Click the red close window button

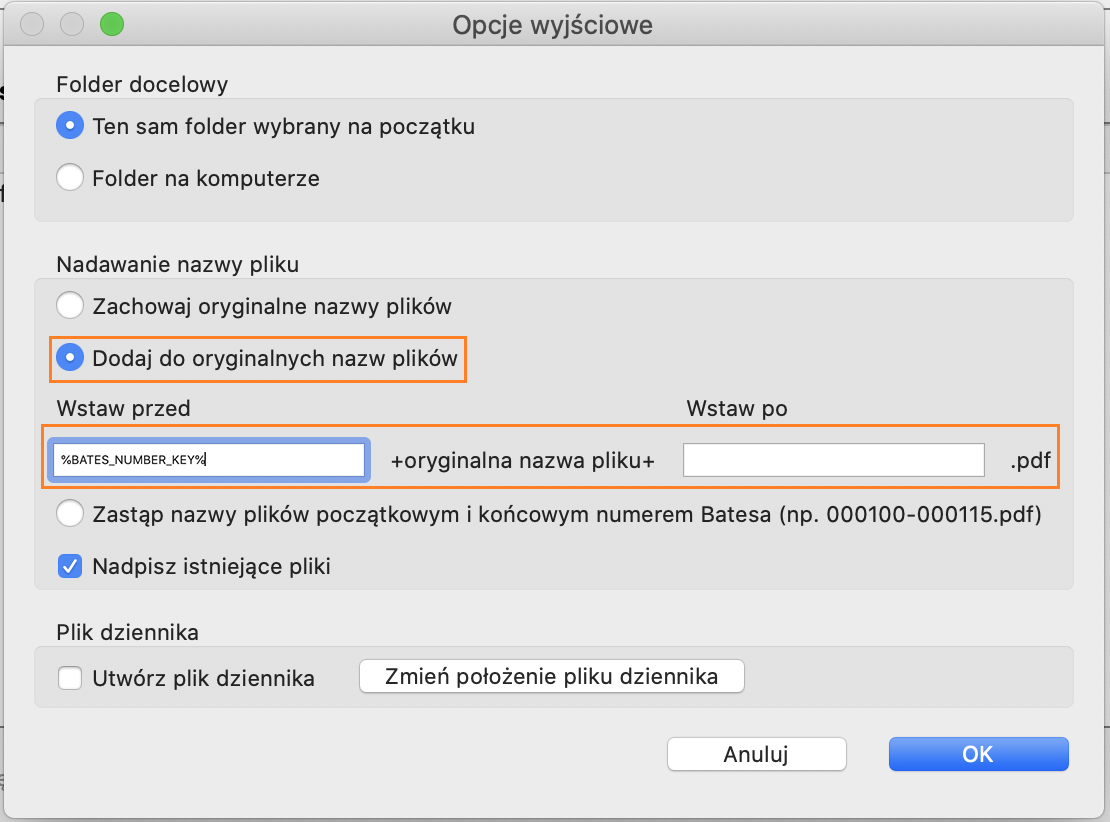(32, 24)
